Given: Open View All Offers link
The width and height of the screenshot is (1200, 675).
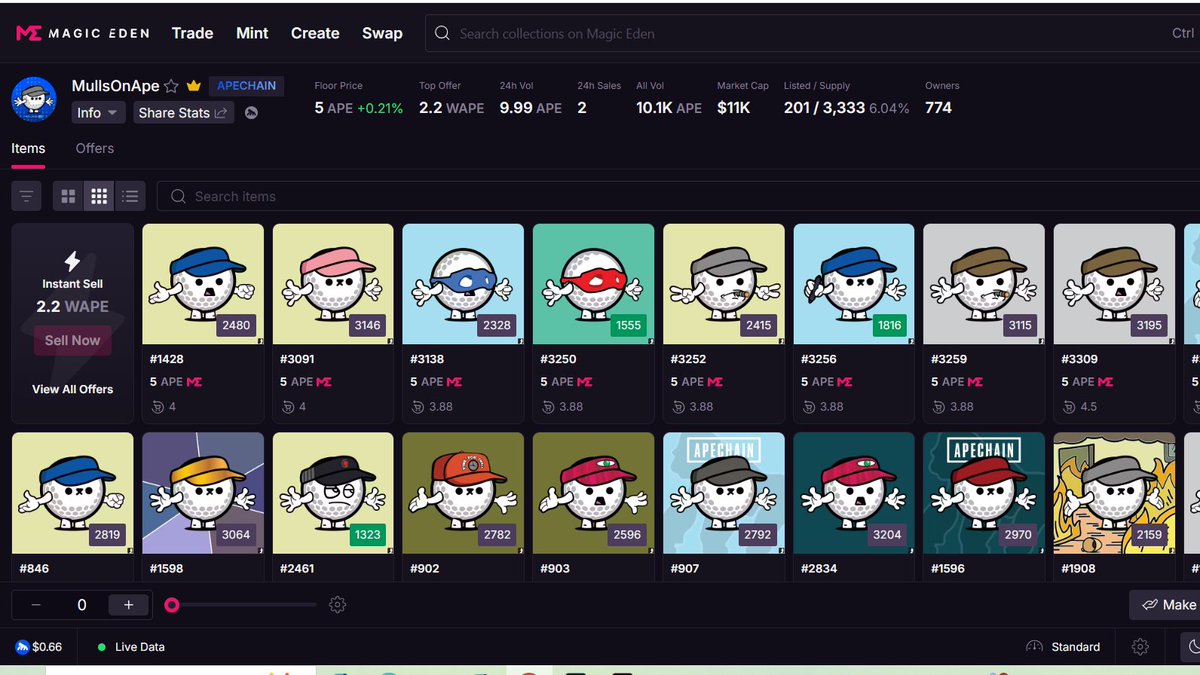Looking at the screenshot, I should [x=72, y=389].
